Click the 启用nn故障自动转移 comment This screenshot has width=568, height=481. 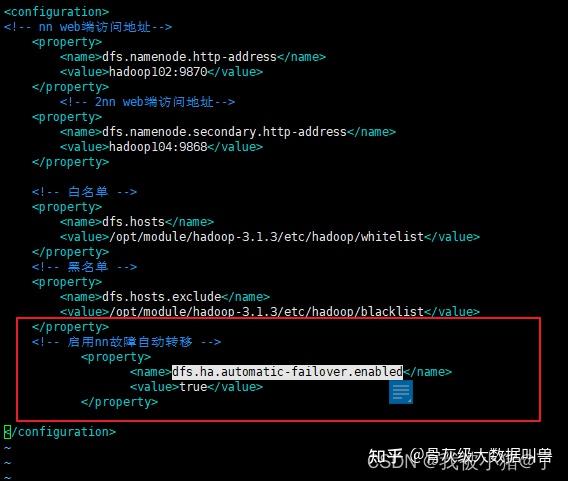pos(126,342)
